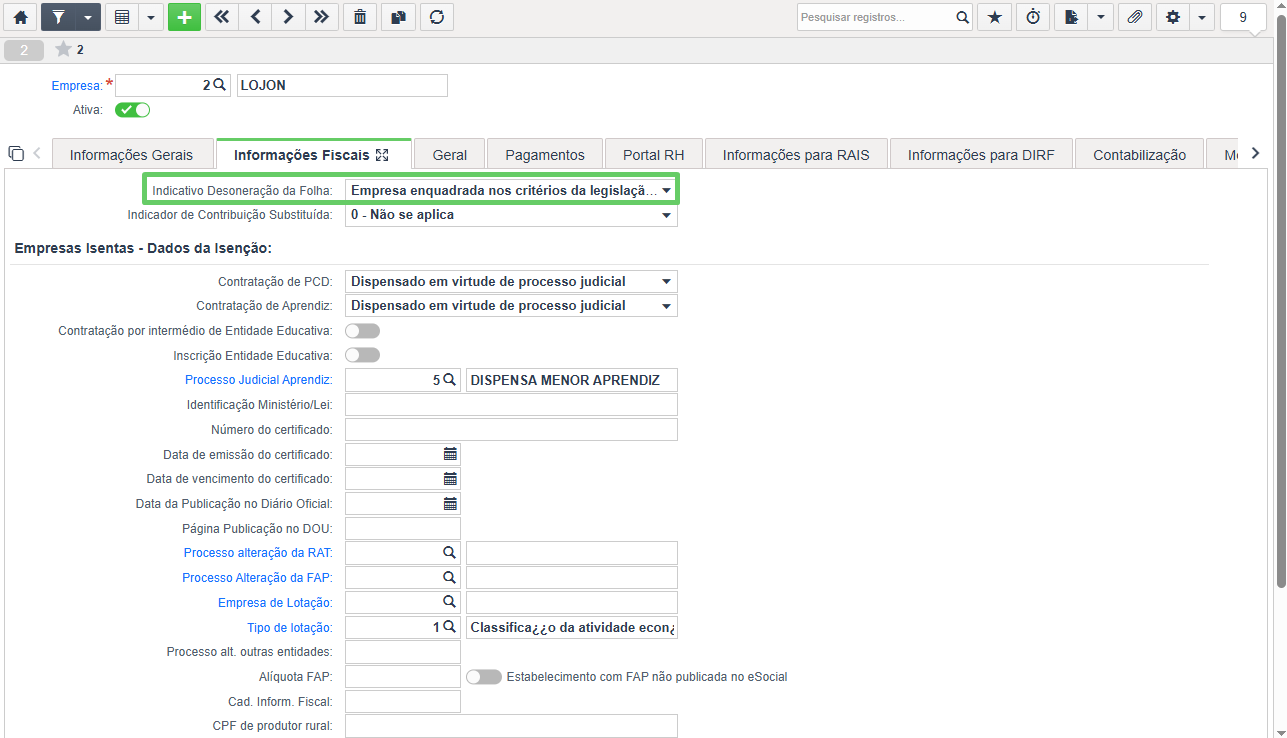Click Processo Judicial Aprendiz link label
1287x738 pixels.
pos(258,380)
